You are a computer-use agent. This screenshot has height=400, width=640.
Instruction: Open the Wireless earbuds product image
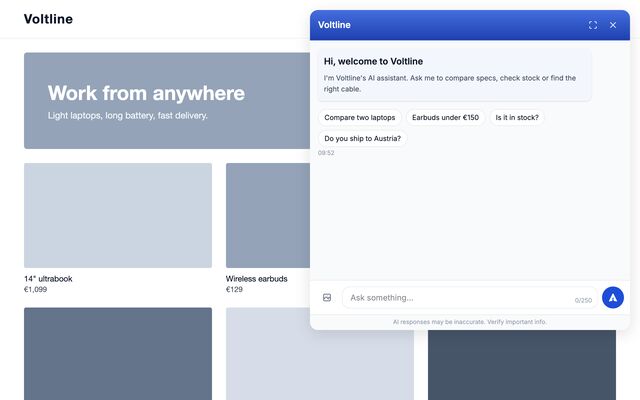(x=268, y=216)
